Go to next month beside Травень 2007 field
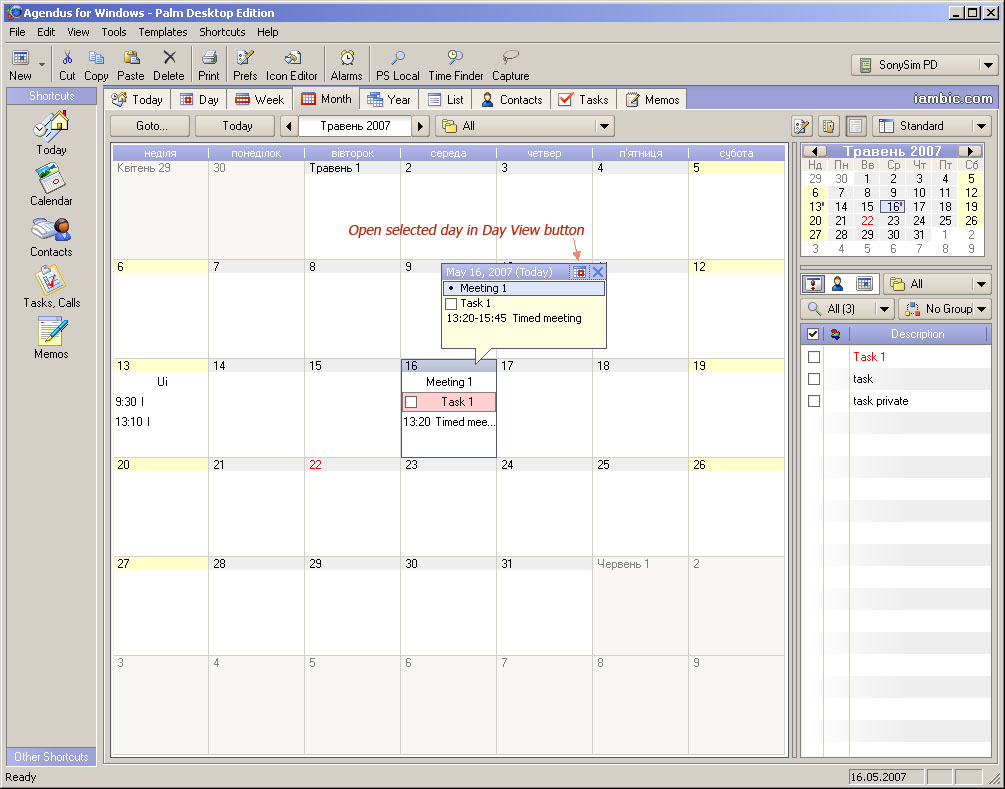Image resolution: width=1005 pixels, height=789 pixels. [x=420, y=126]
